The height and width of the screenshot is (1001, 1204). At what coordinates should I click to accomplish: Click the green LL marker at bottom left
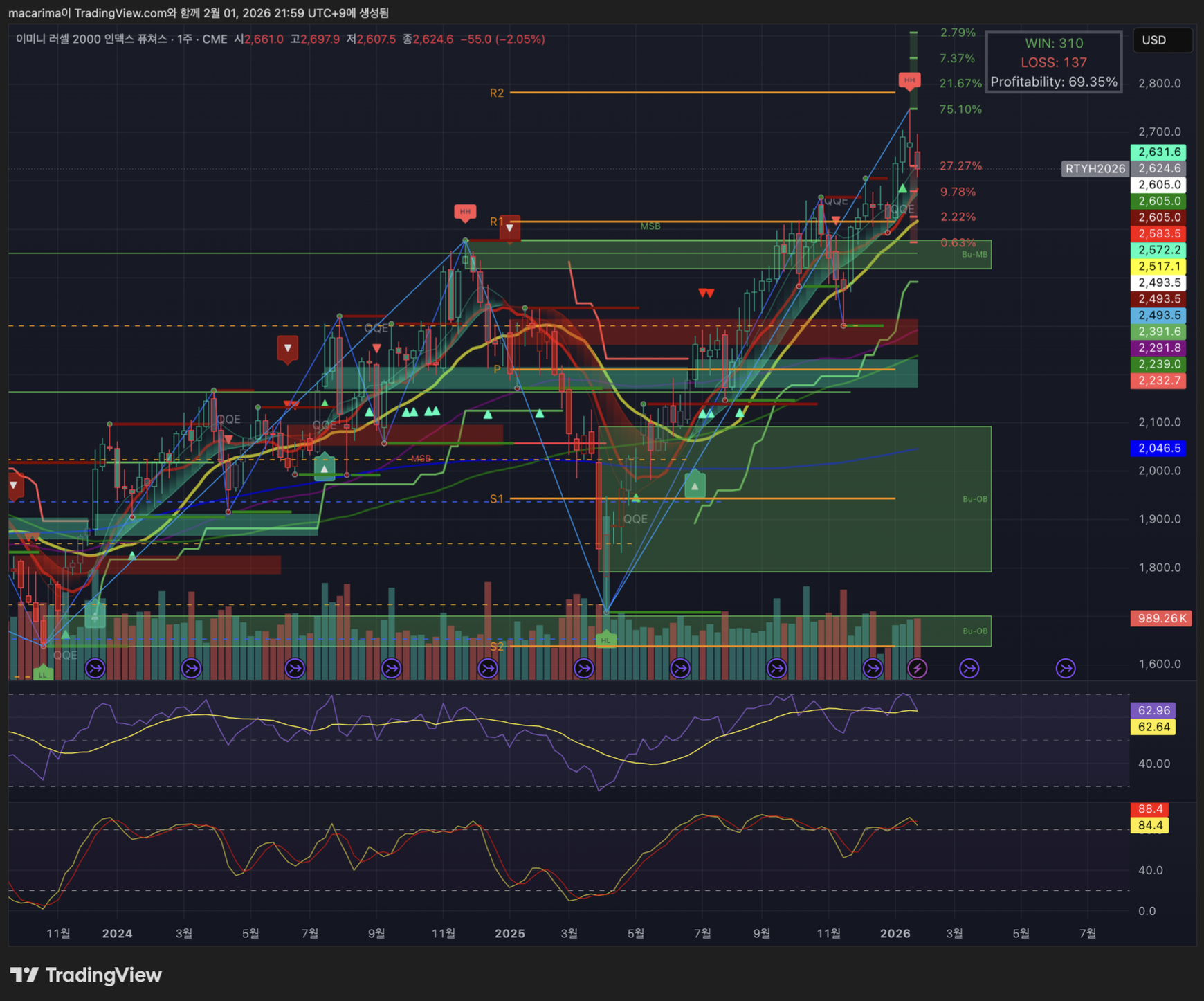[x=43, y=674]
